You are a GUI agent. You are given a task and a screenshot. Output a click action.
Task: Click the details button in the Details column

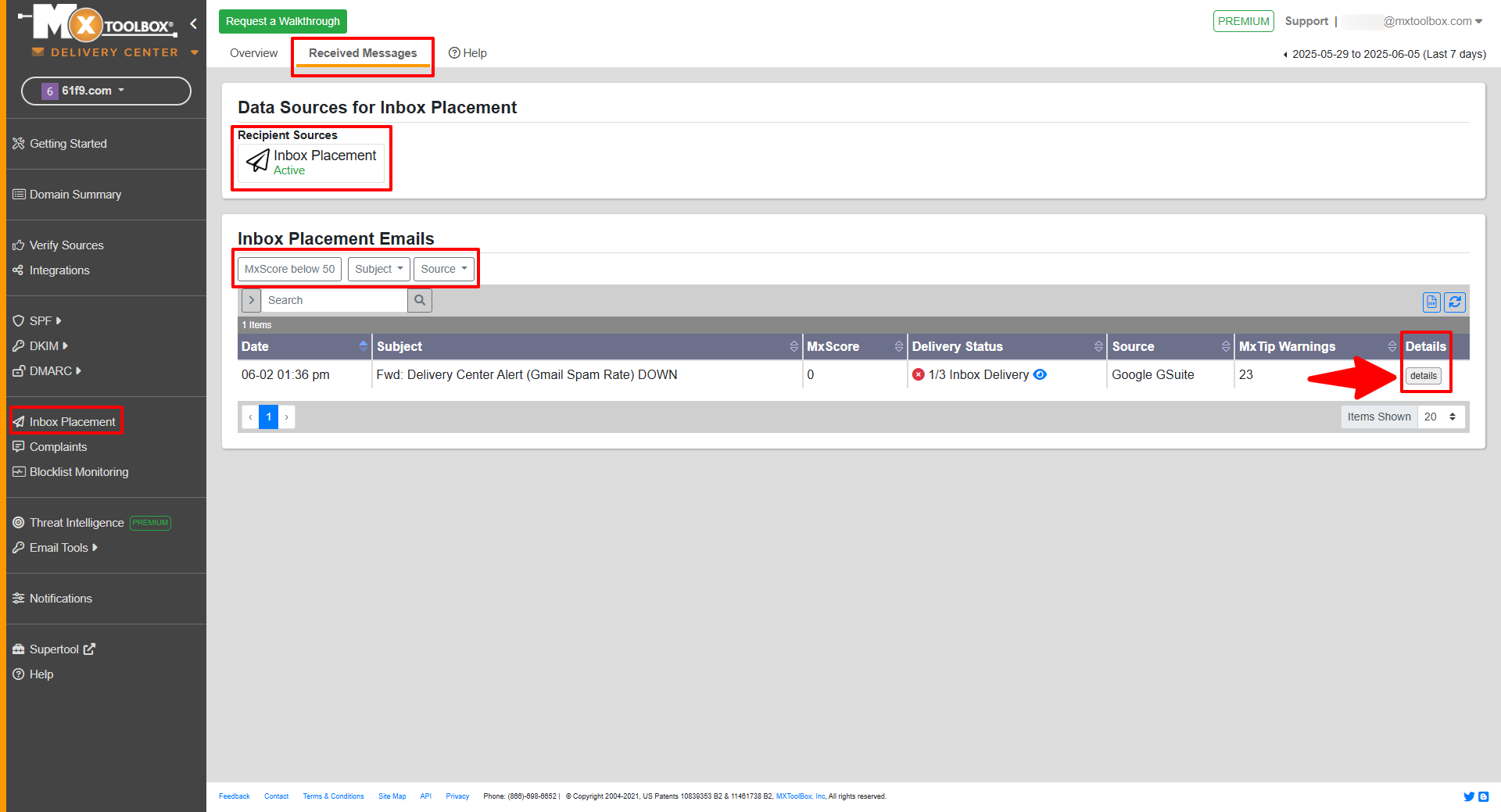pyautogui.click(x=1423, y=375)
